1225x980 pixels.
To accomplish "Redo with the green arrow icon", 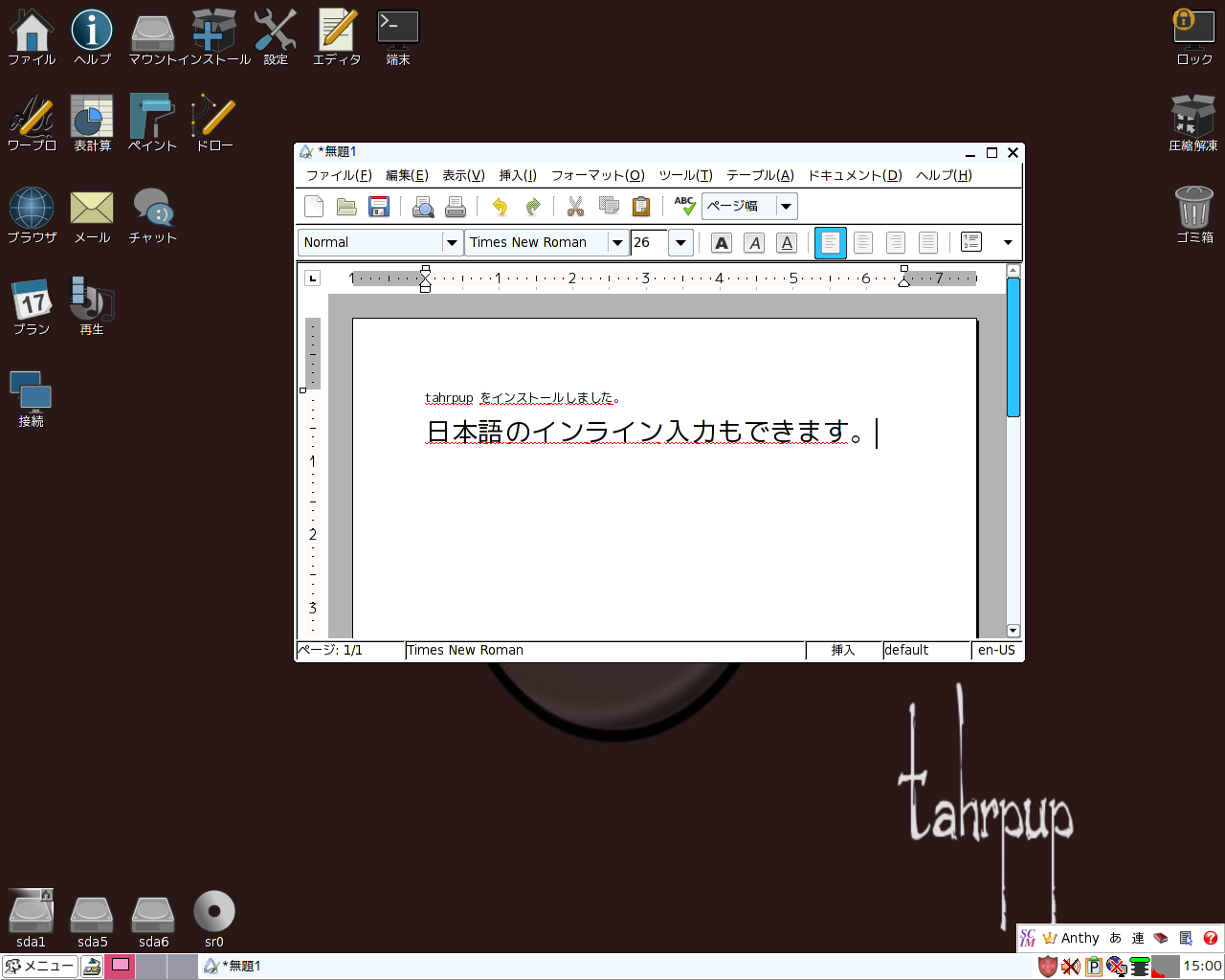I will click(x=532, y=207).
